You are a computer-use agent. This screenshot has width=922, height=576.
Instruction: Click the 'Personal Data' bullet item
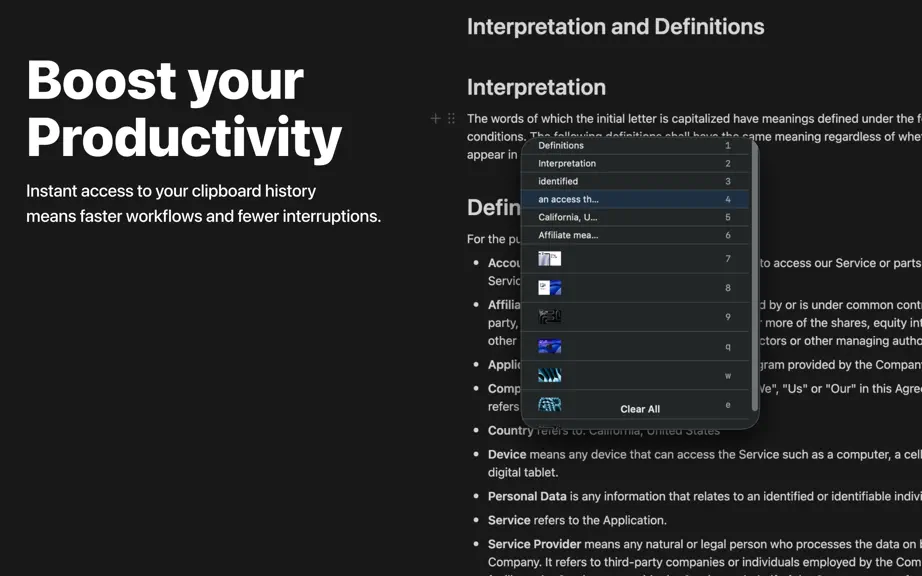(x=694, y=496)
